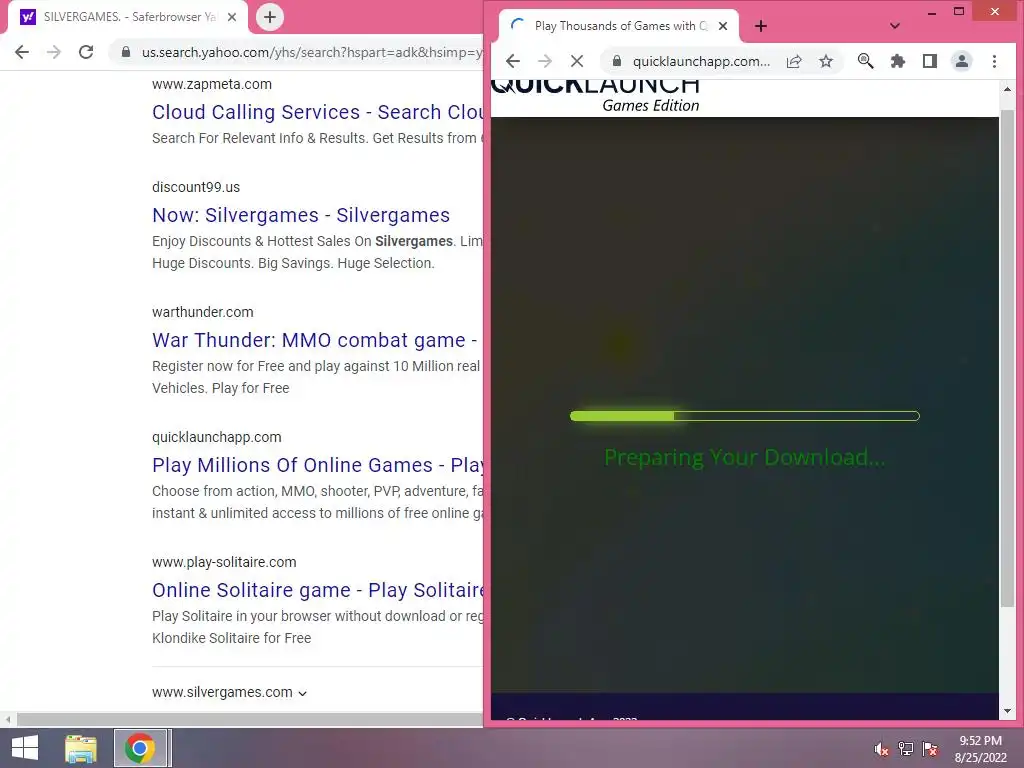Close the Play Thousands of Games tab

pos(723,26)
